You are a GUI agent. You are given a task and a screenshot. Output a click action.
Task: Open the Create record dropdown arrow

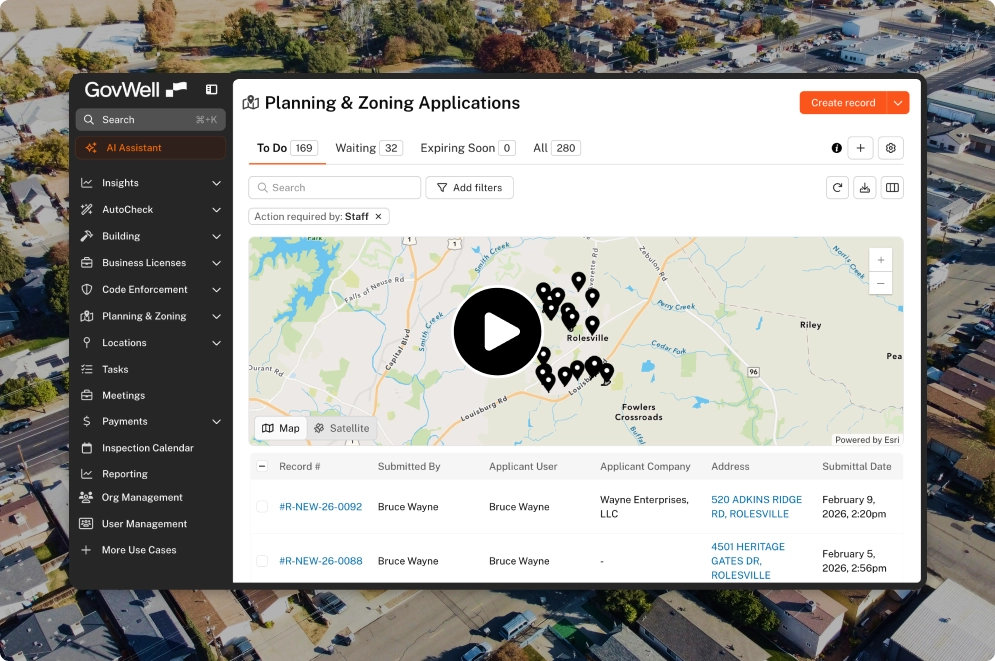pos(898,103)
